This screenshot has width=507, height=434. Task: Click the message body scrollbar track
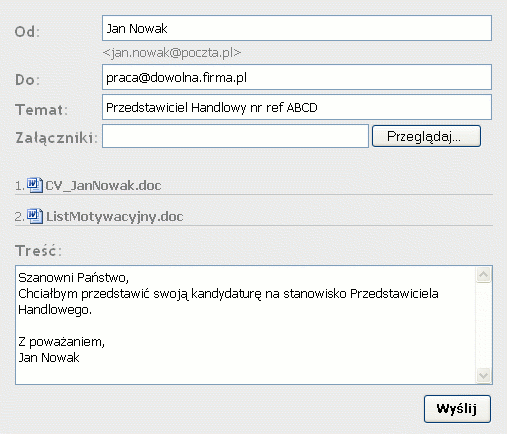pos(483,325)
